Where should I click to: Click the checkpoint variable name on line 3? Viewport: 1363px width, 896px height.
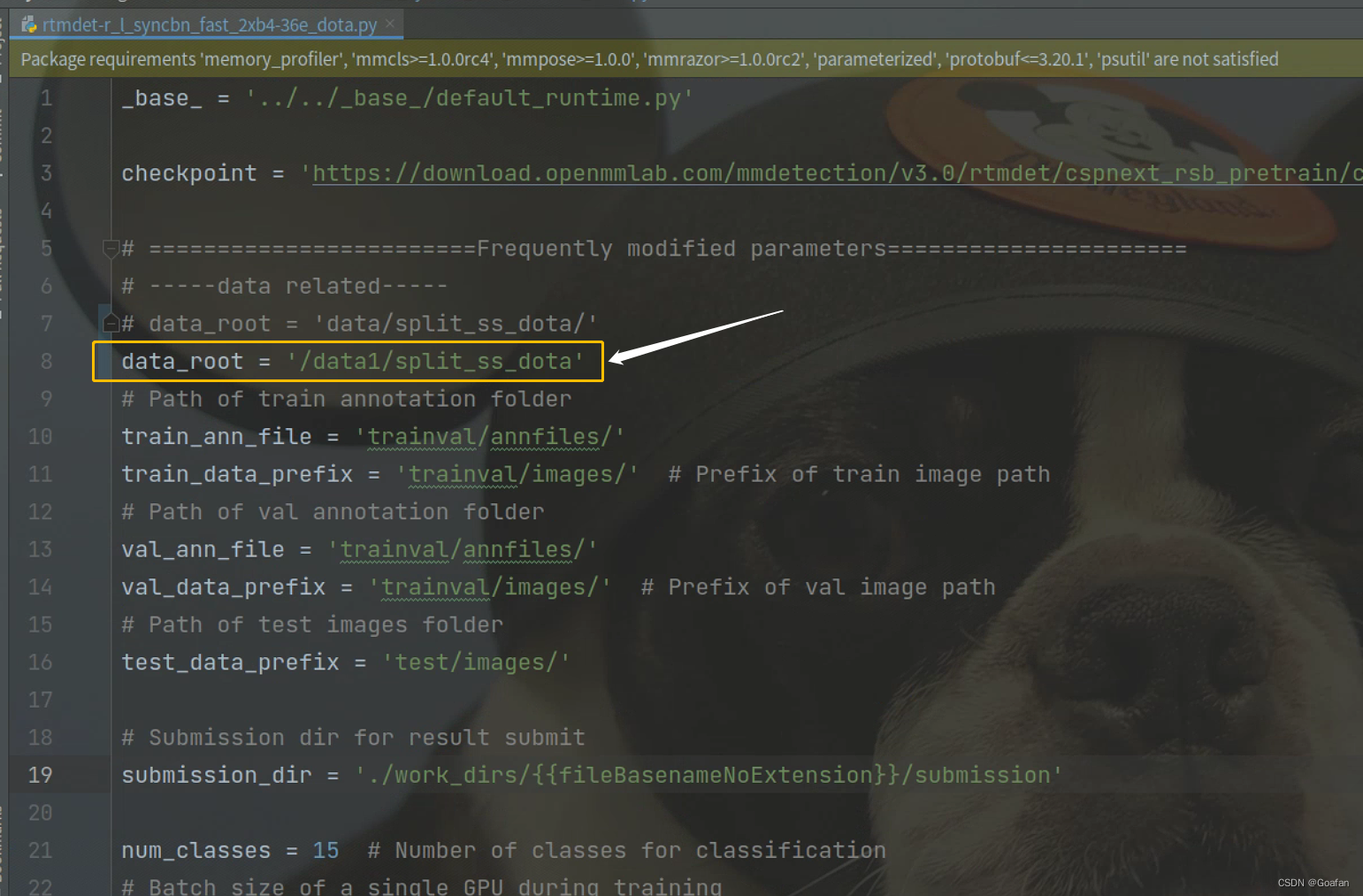click(x=189, y=173)
